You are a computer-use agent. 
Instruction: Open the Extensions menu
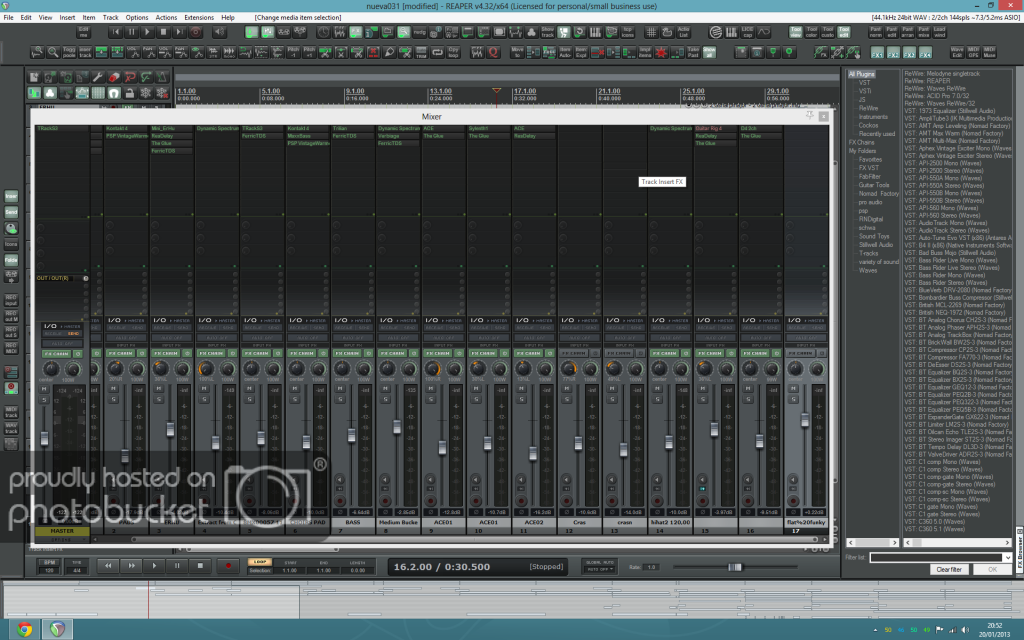198,18
